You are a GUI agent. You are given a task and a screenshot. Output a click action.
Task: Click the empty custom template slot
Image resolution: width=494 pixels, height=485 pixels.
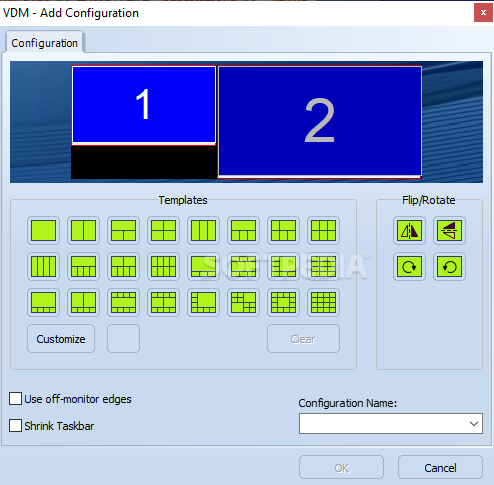pyautogui.click(x=123, y=339)
